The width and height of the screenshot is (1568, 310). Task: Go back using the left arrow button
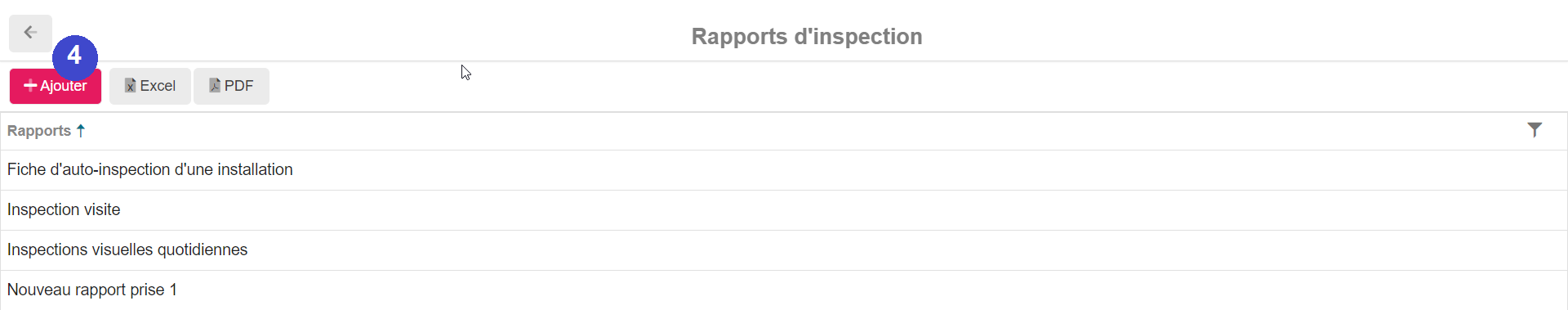tap(30, 33)
